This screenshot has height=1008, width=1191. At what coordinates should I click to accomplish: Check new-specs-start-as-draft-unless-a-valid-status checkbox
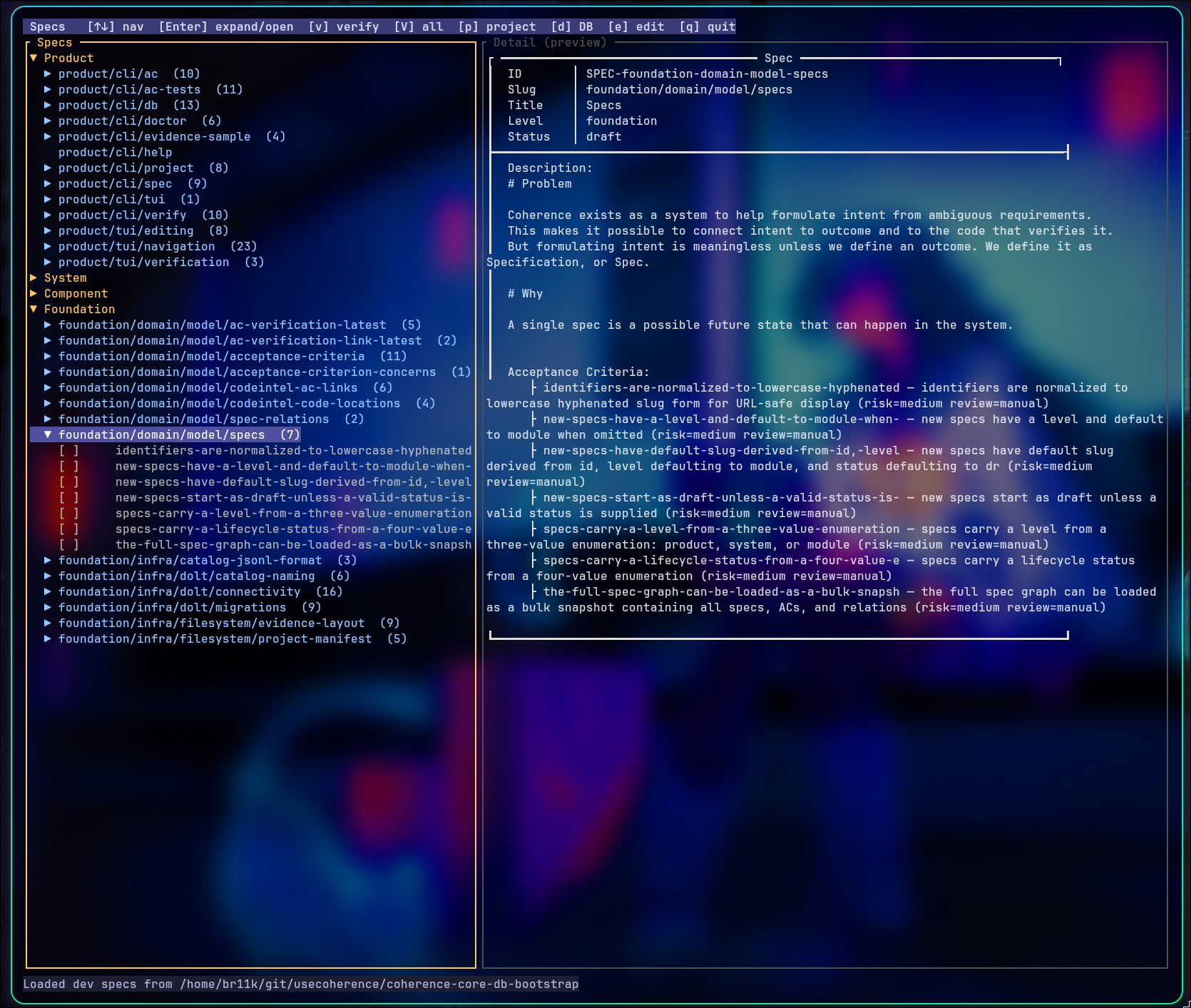point(69,497)
